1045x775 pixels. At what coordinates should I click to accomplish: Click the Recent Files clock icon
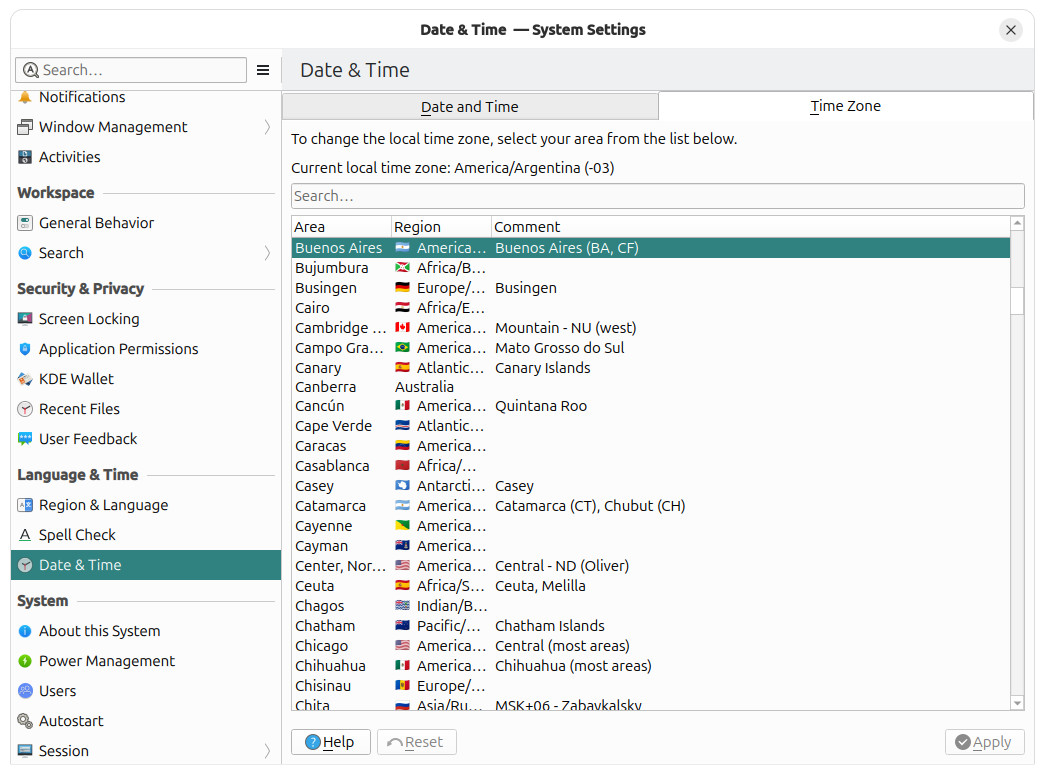coord(25,408)
